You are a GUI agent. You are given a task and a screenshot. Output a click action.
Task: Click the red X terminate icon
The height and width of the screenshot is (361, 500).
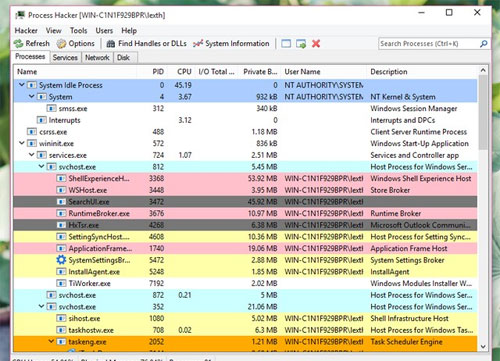tap(316, 44)
